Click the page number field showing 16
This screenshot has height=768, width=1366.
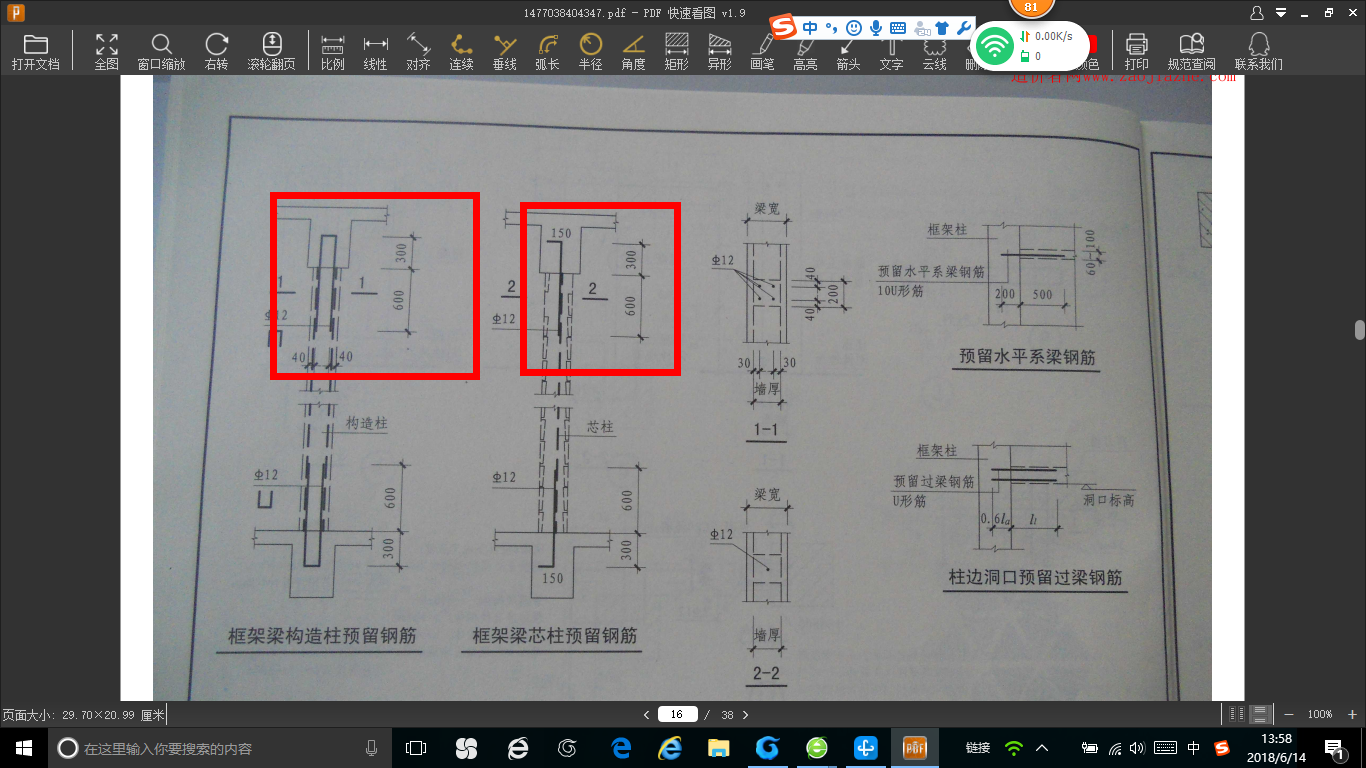click(x=677, y=714)
